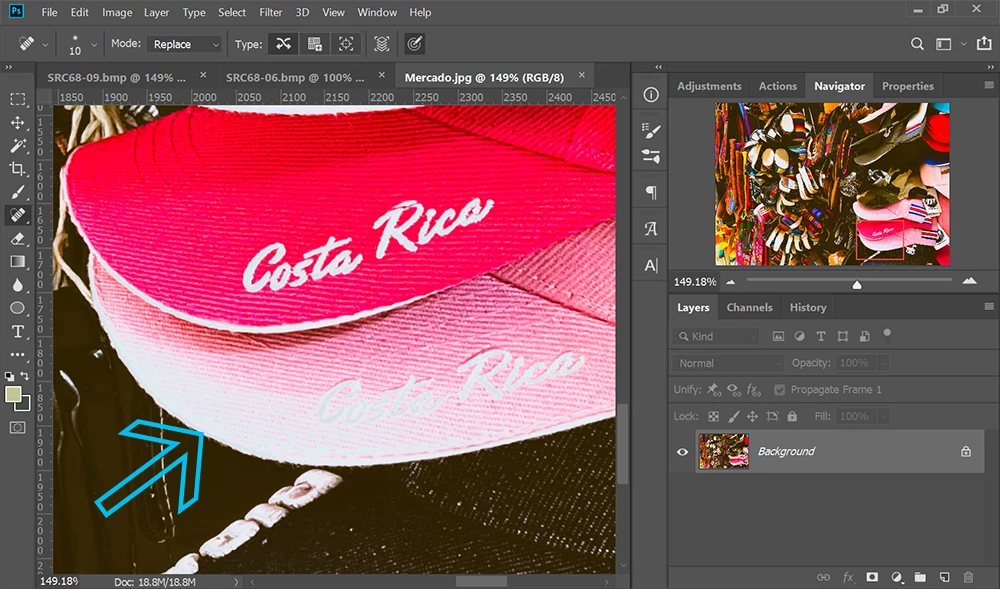Select the Move tool
This screenshot has width=1000, height=589.
point(18,122)
